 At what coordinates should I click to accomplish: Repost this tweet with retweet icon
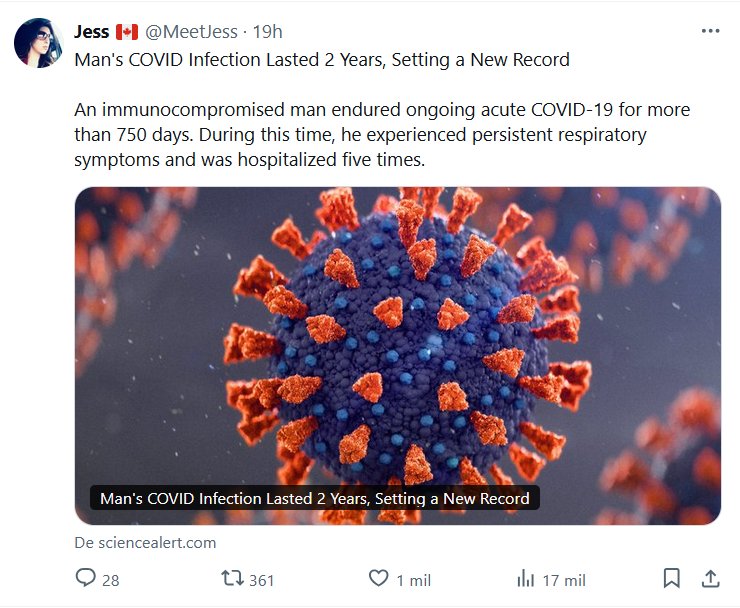click(231, 578)
